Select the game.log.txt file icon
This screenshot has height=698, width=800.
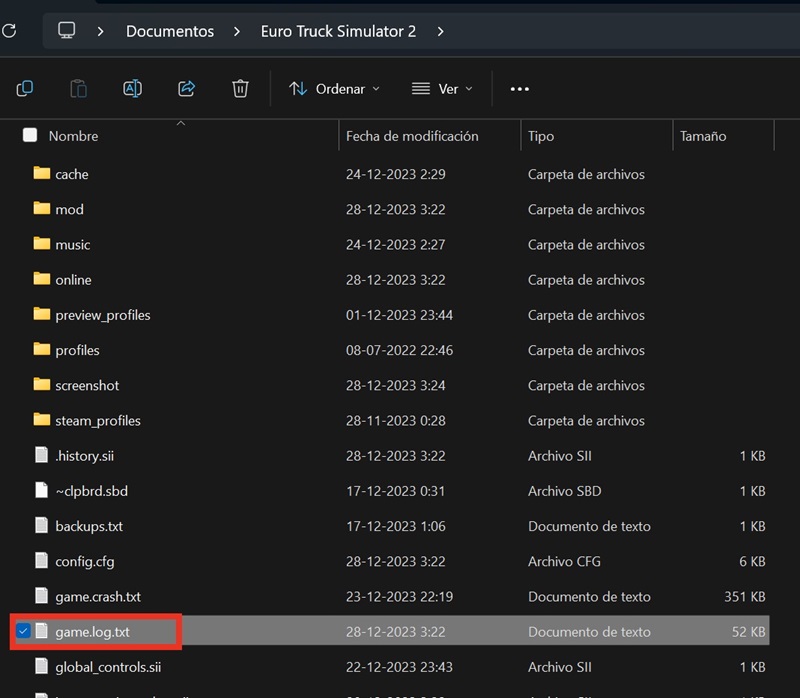pos(41,631)
